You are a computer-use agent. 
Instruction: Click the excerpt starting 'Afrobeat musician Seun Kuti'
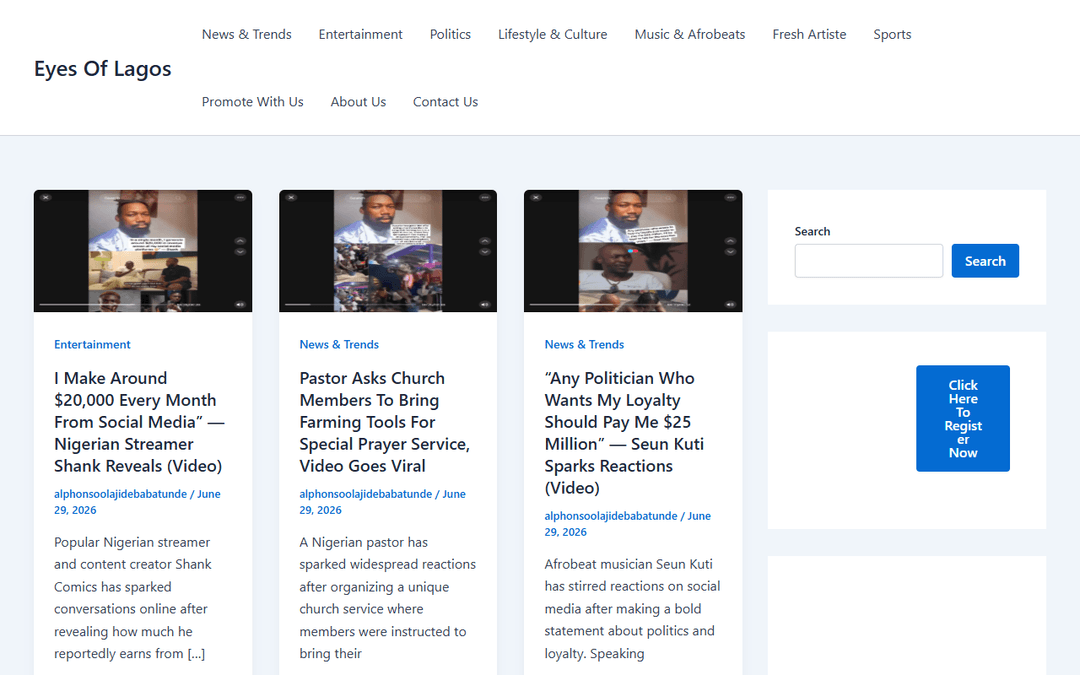tap(632, 609)
